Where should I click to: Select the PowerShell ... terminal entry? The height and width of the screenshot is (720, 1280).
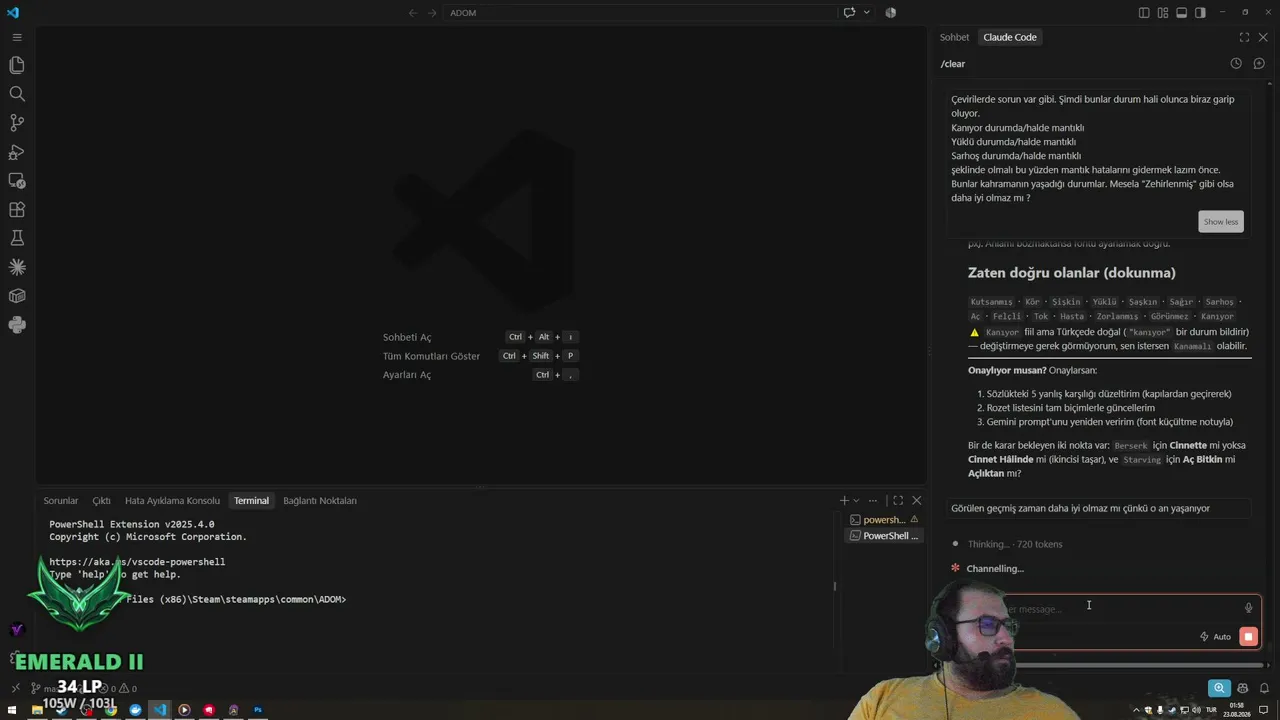tap(884, 536)
